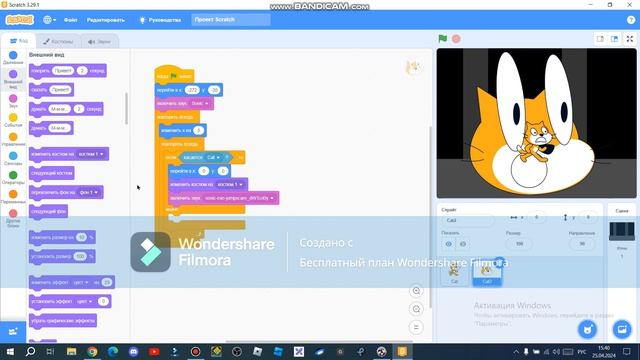Open the Редактировать menu
Screen dimensions: 640x360
[105, 20]
